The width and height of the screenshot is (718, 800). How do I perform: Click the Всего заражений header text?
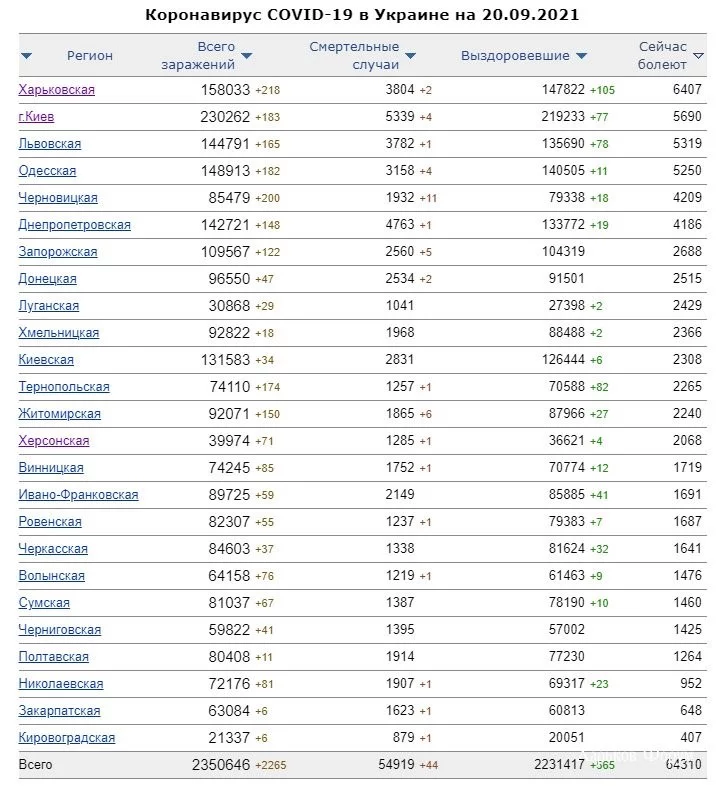(x=216, y=56)
